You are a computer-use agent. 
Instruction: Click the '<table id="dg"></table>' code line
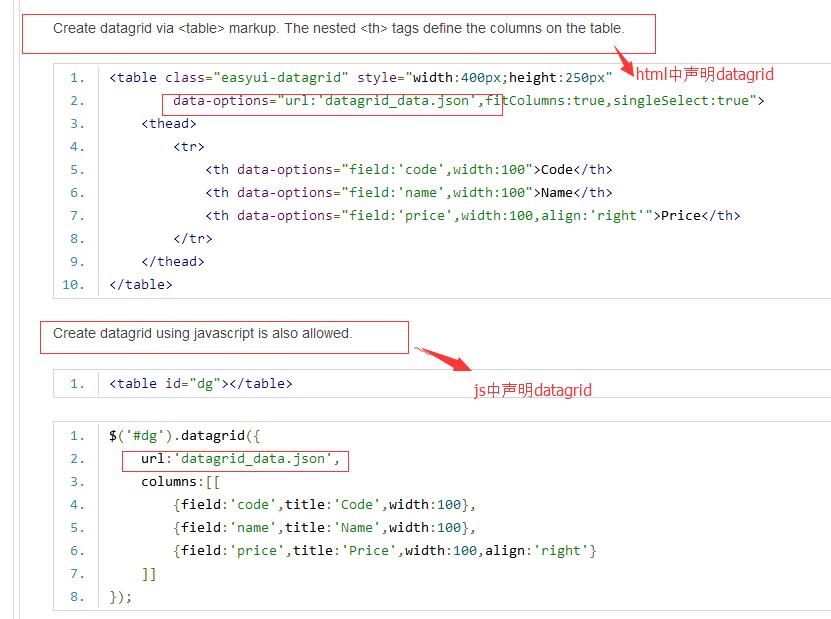coord(201,384)
